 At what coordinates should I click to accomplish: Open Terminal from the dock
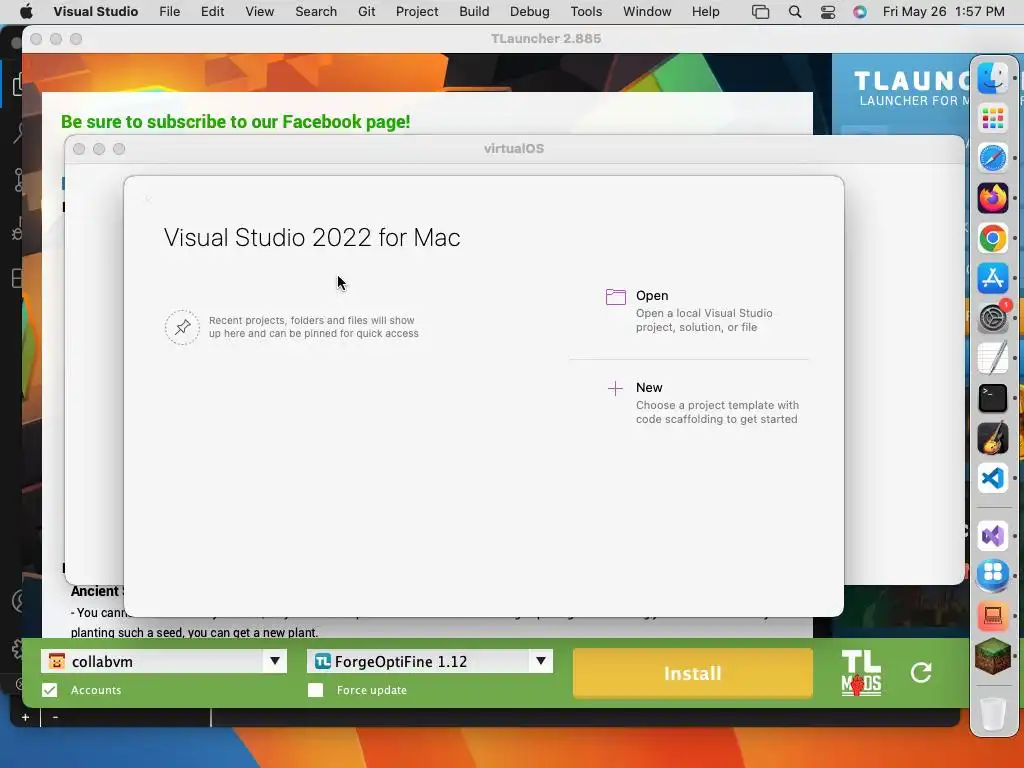pos(993,398)
